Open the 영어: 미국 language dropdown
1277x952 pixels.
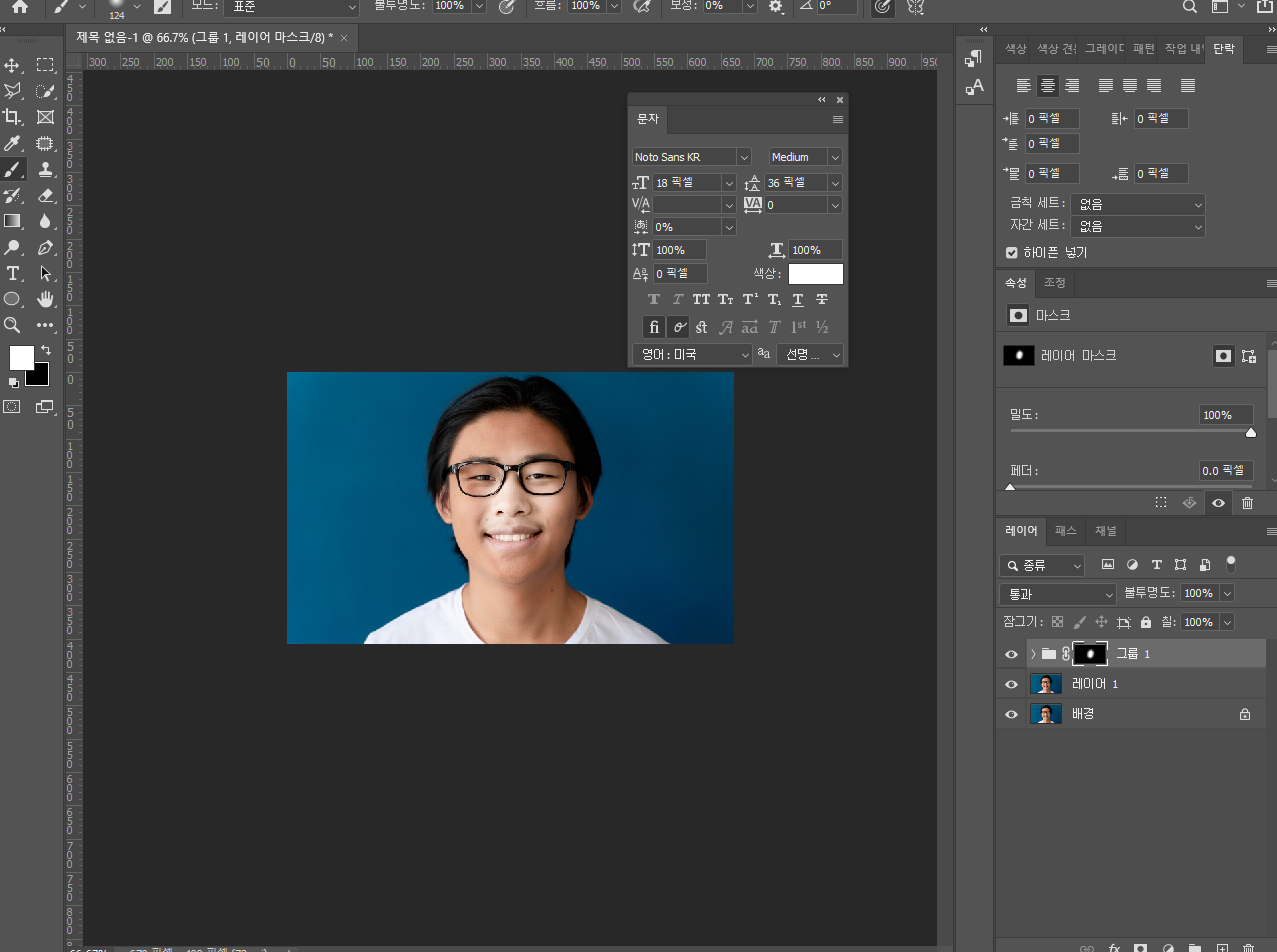tap(692, 354)
